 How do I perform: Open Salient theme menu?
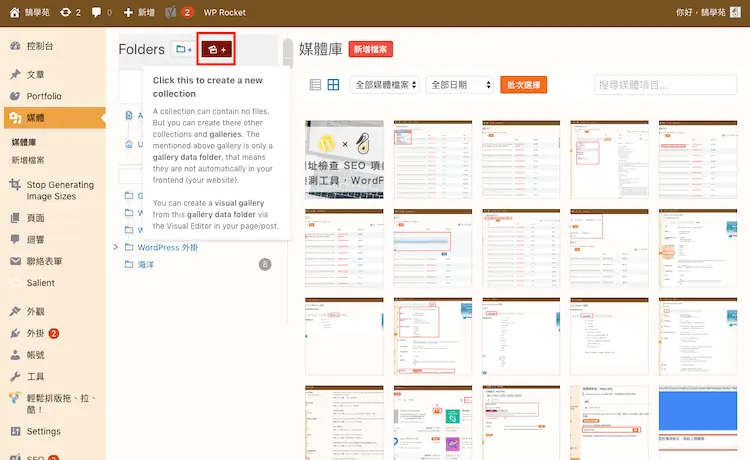pyautogui.click(x=40, y=283)
